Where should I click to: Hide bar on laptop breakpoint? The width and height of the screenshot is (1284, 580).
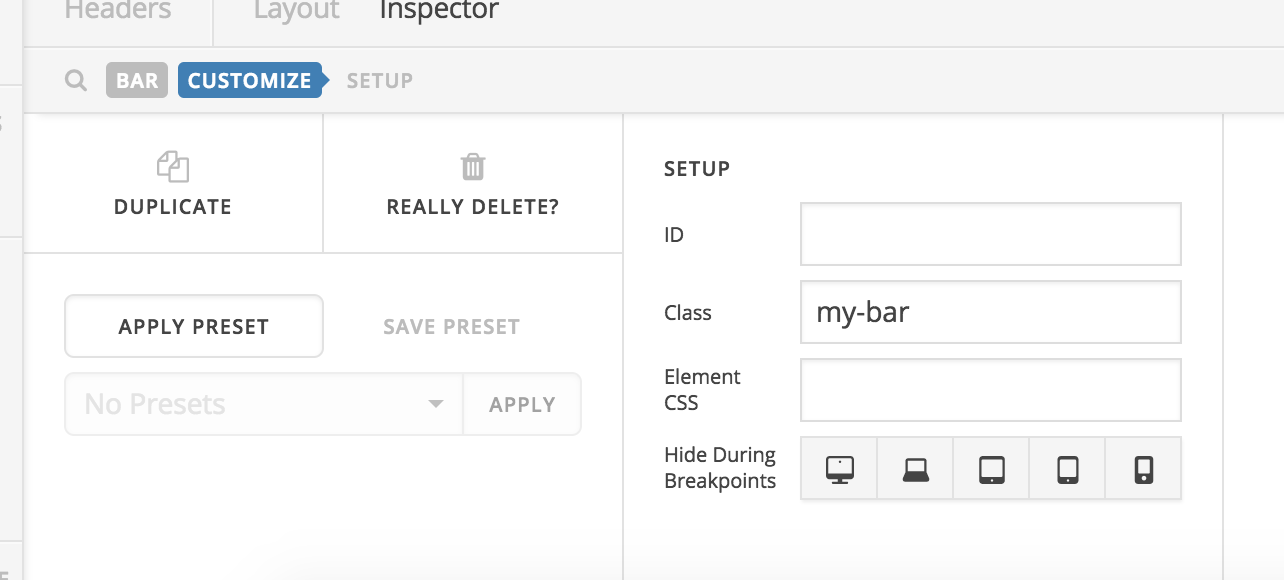(x=915, y=469)
